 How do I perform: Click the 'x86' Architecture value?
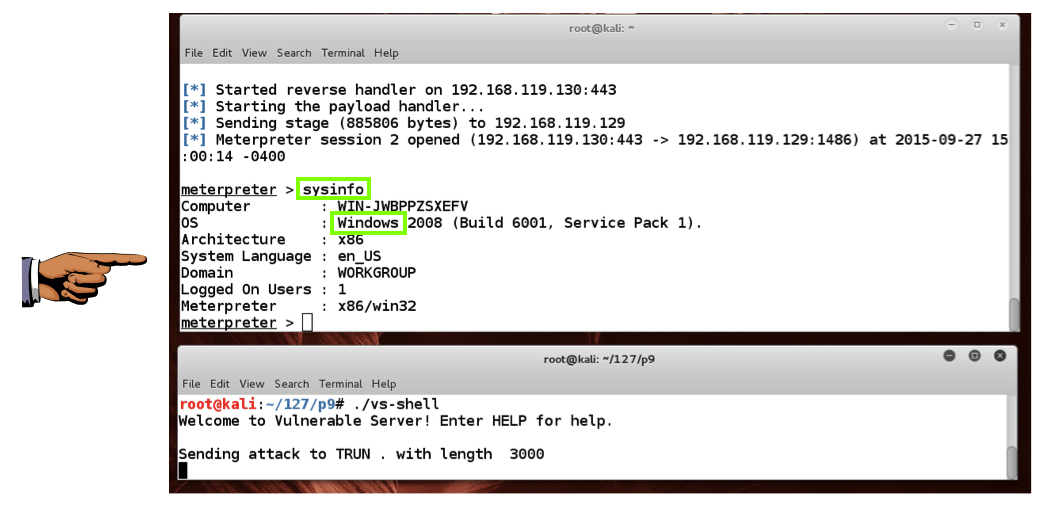[351, 239]
